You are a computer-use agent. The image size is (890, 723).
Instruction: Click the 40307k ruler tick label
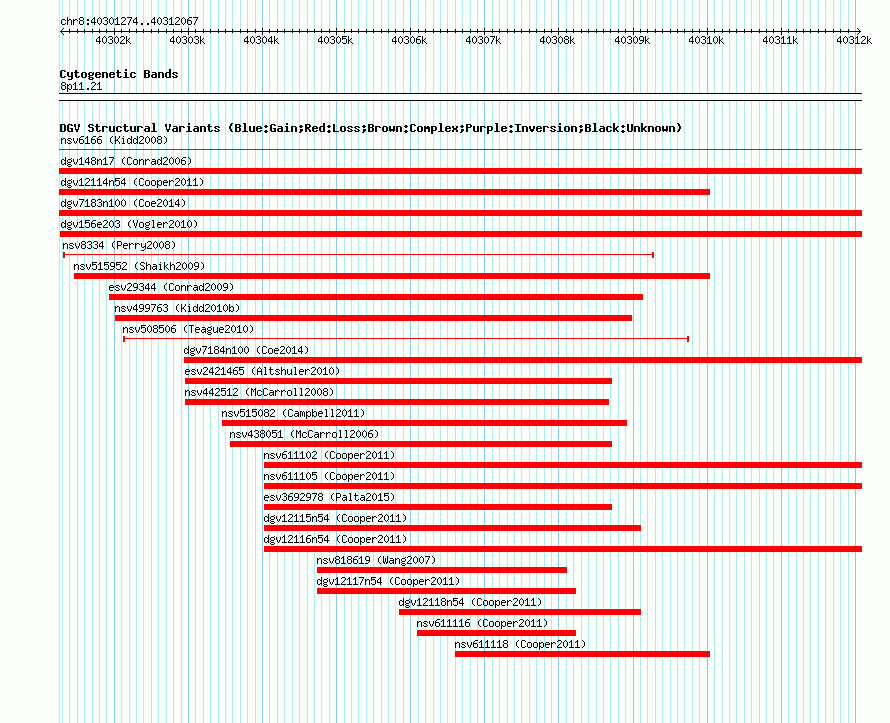[483, 40]
